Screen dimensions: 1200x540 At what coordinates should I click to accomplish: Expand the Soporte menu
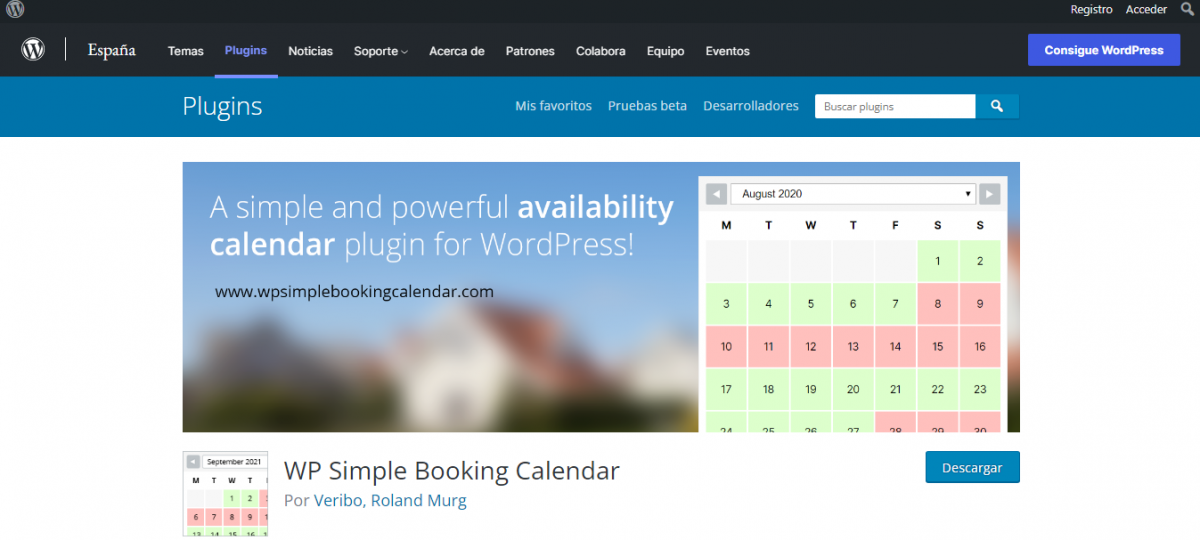coord(380,51)
